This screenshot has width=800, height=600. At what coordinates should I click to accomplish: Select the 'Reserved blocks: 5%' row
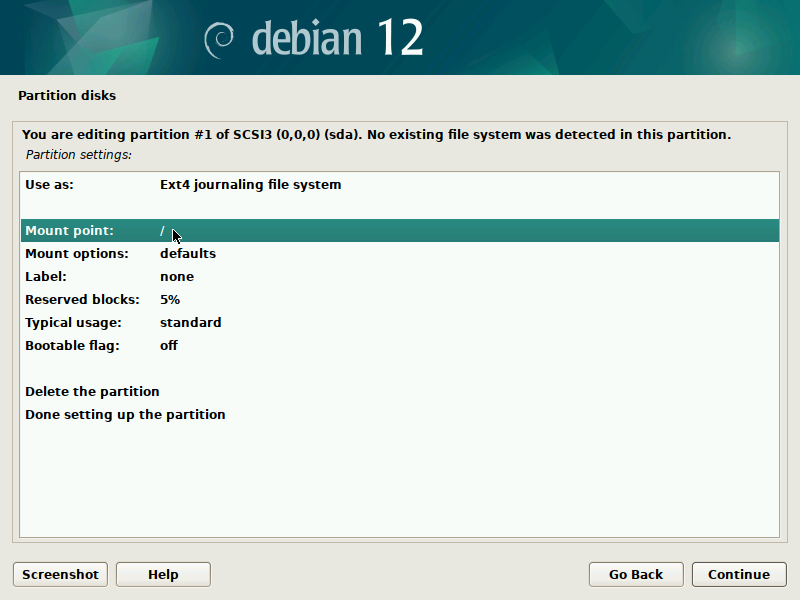click(x=400, y=299)
